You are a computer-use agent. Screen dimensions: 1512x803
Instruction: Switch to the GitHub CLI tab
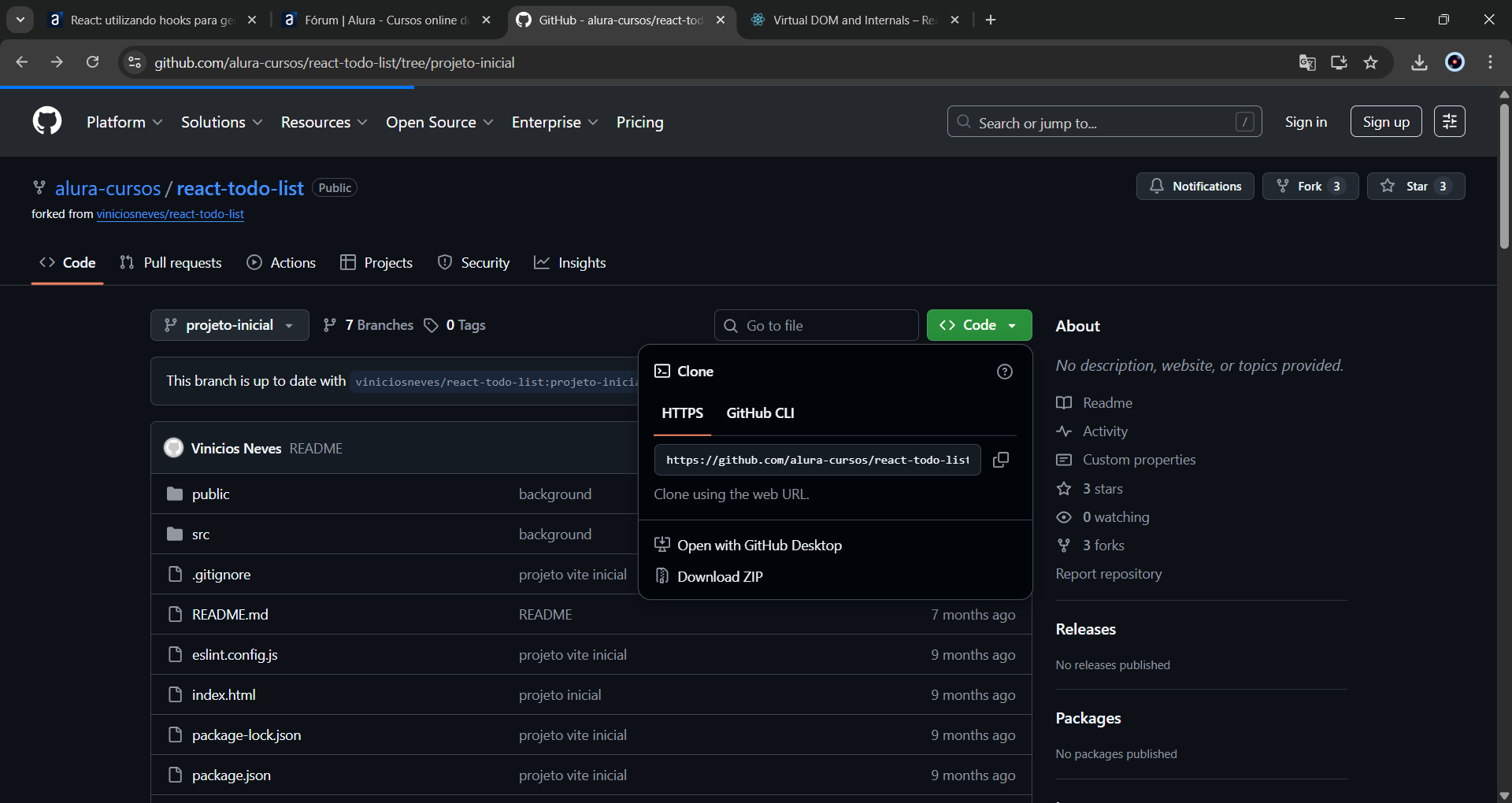click(760, 413)
